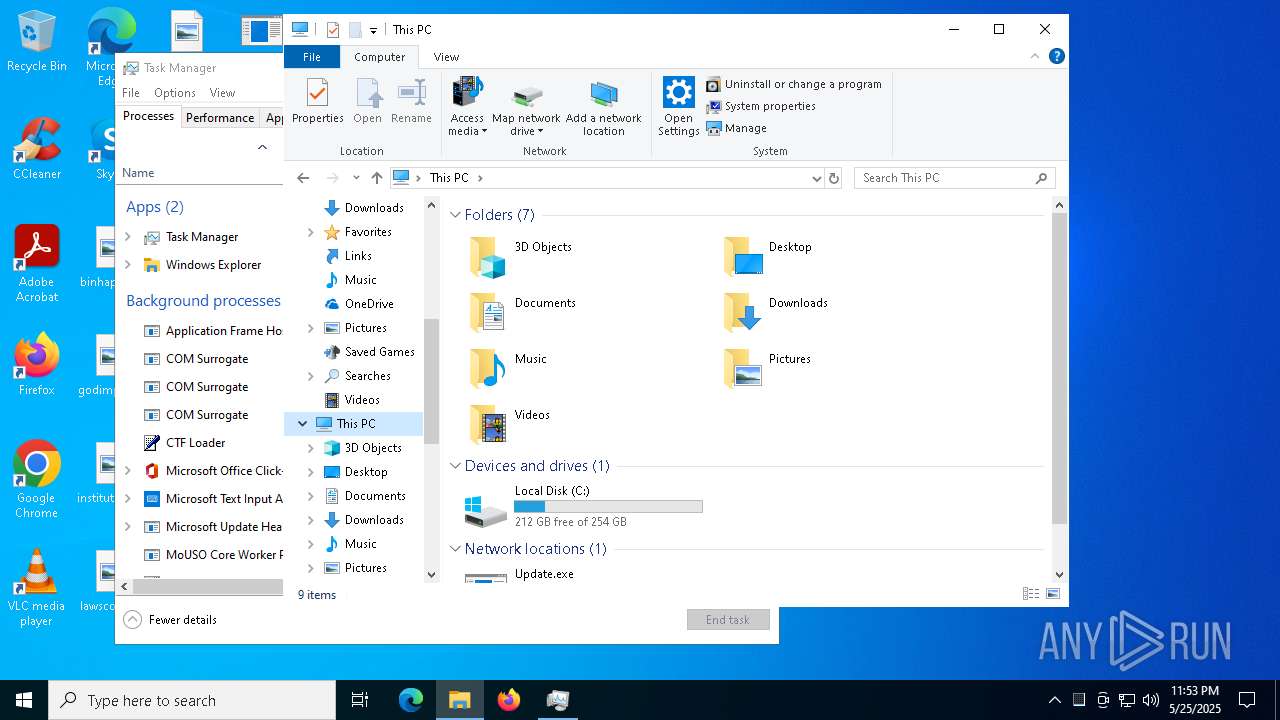Click Manage in System group
This screenshot has height=720, width=1280.
pyautogui.click(x=737, y=128)
